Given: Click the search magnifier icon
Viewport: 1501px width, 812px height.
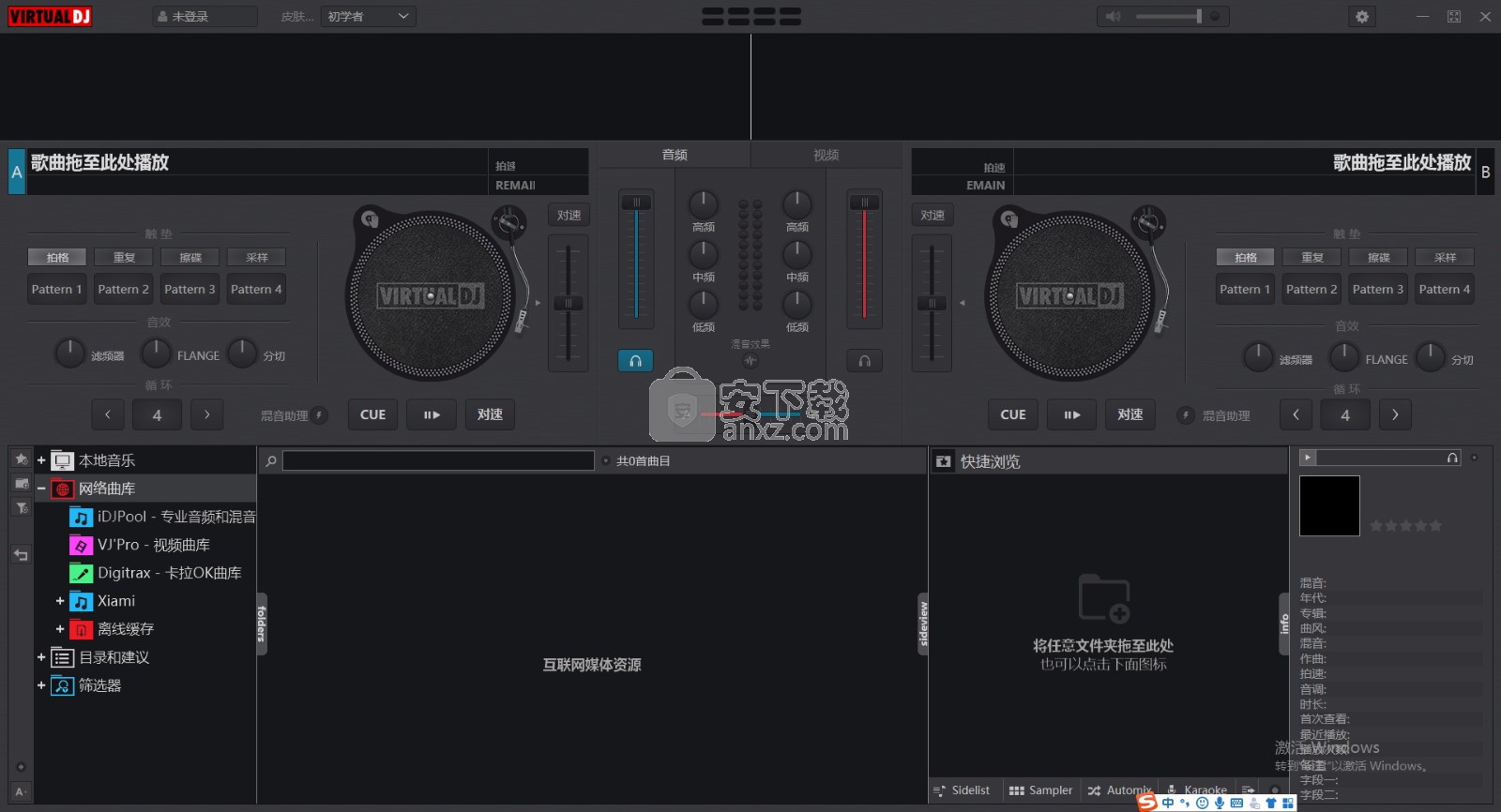Looking at the screenshot, I should [271, 460].
